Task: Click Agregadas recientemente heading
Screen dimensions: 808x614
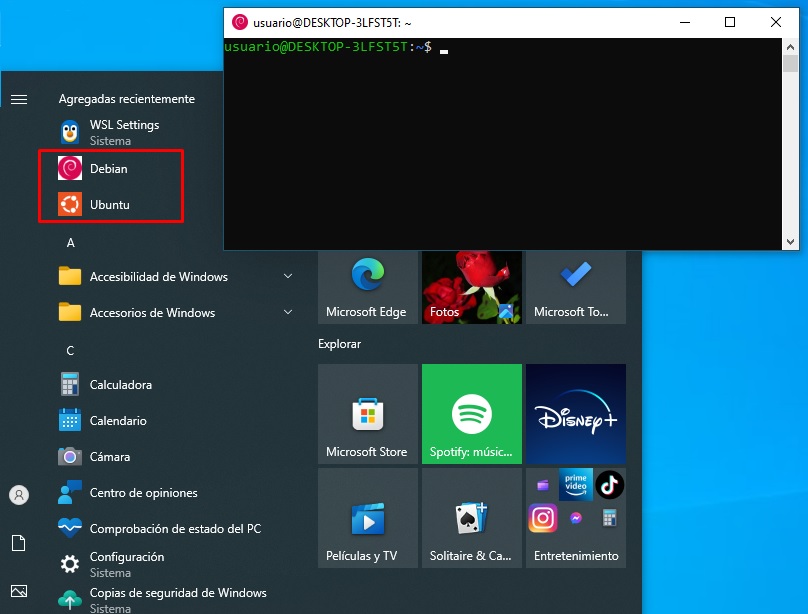Action: coord(127,98)
